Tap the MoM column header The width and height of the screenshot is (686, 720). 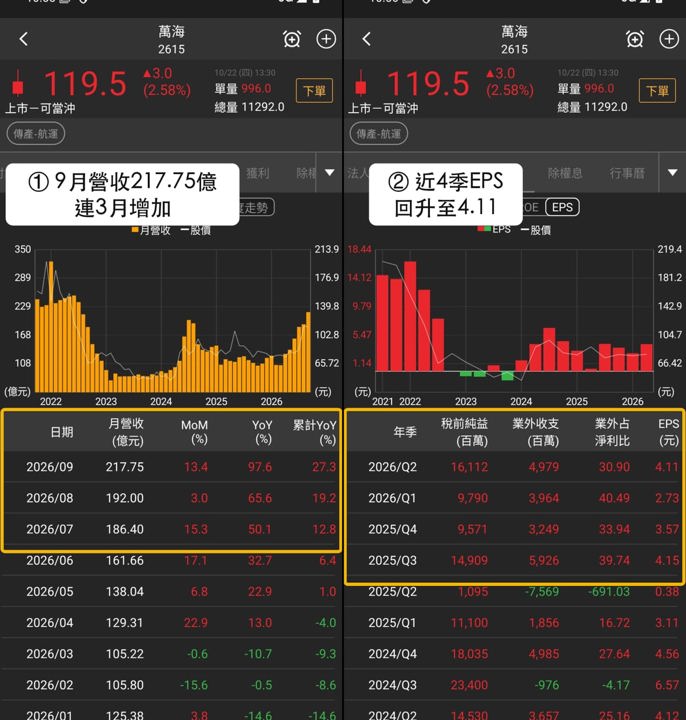point(195,432)
